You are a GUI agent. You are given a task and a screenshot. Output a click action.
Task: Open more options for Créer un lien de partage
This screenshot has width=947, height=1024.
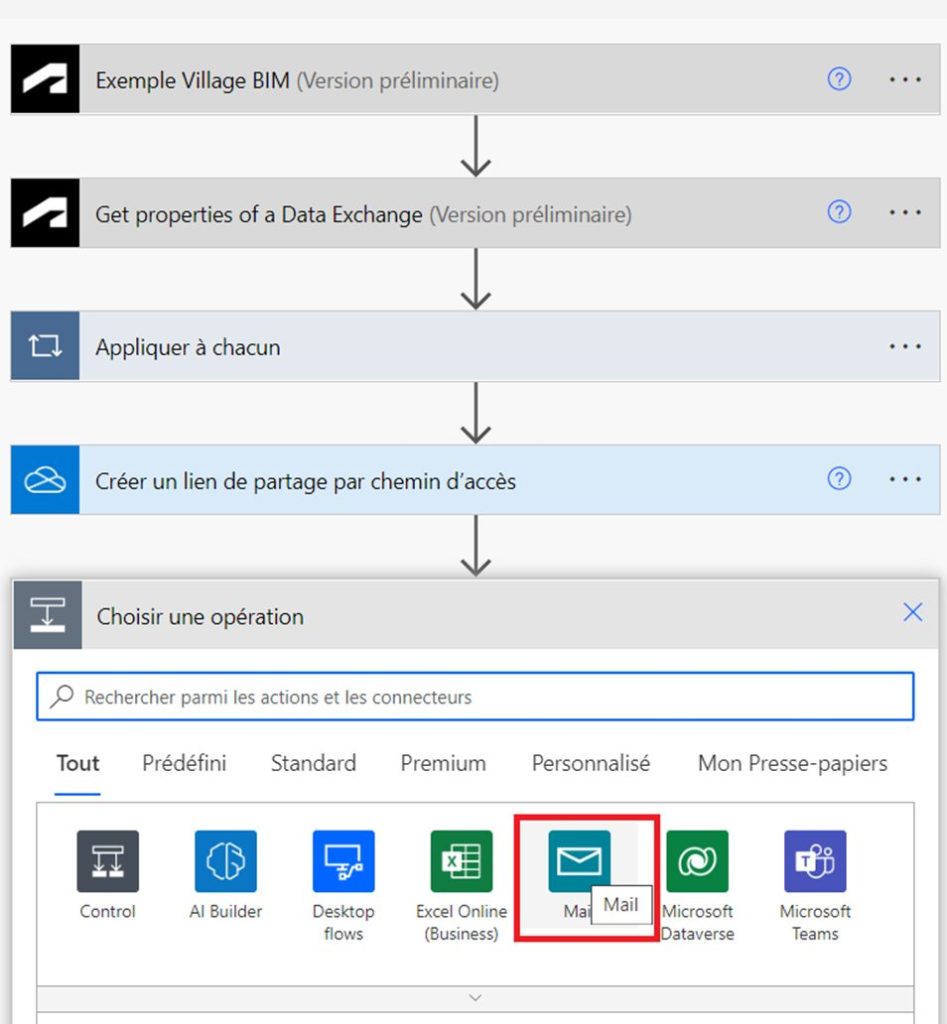905,479
